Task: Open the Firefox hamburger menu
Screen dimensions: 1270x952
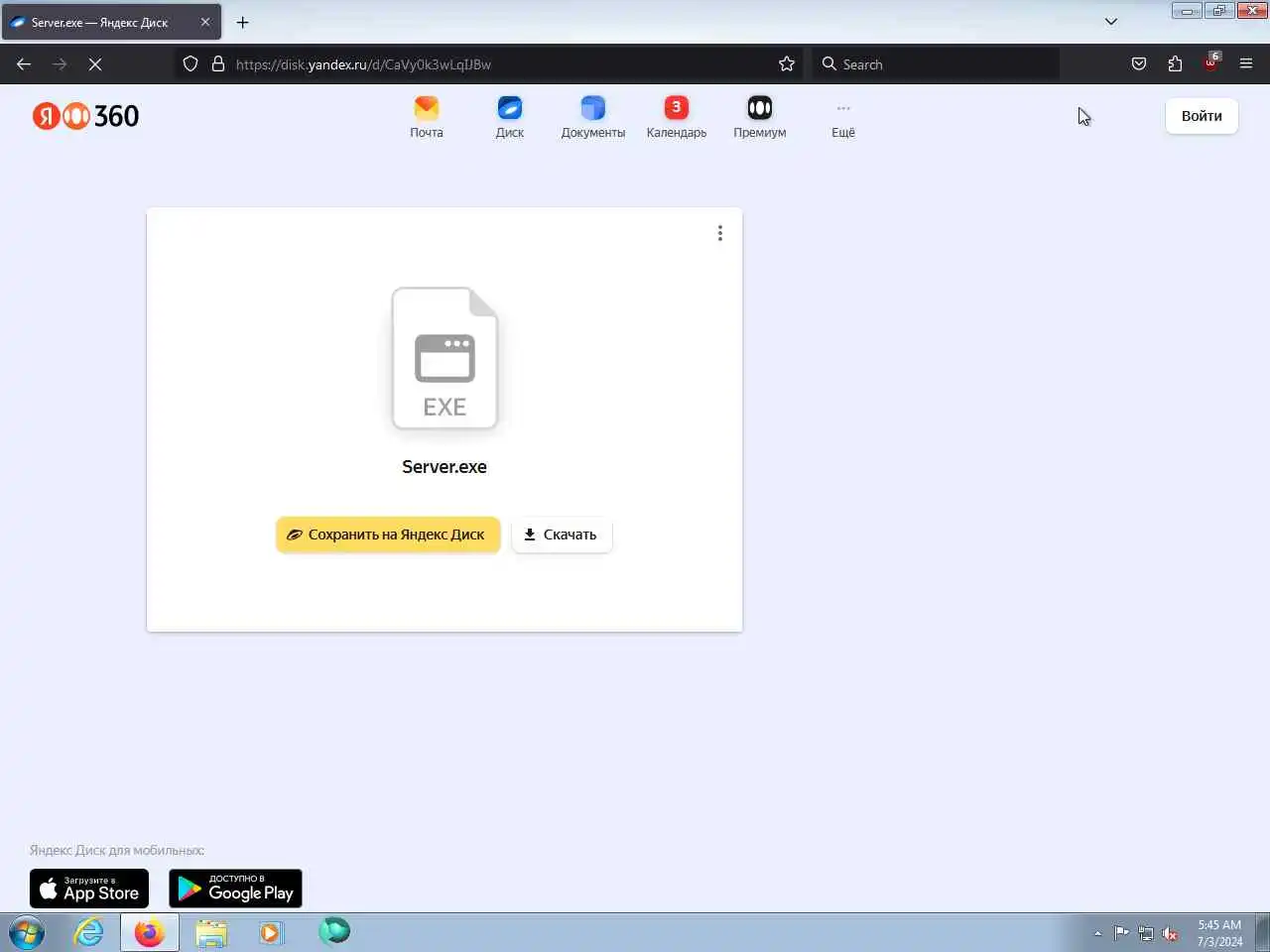Action: [1246, 64]
